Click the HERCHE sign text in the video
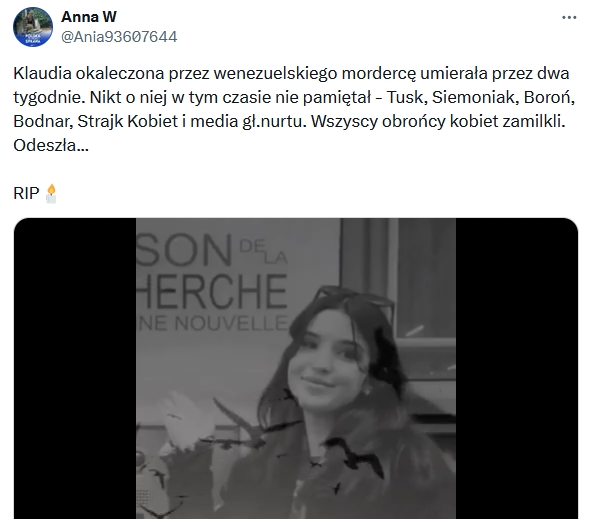This screenshot has width=593, height=519. click(212, 291)
